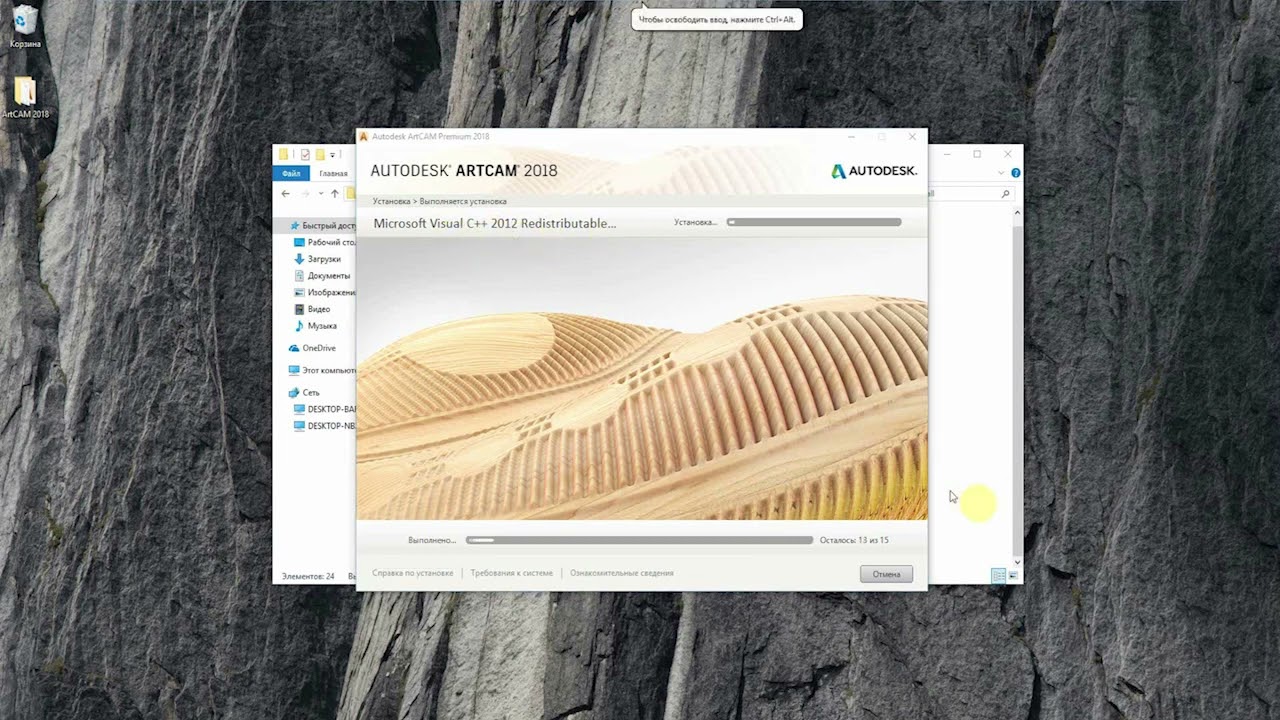
Task: Click the Музыка note icon in sidebar
Action: (299, 326)
